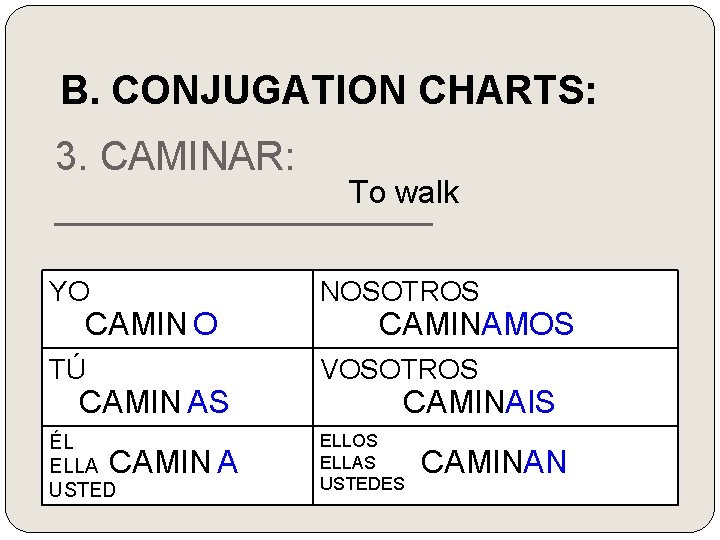
Task: Click the blue O ending of CAMINO
Action: [x=205, y=324]
